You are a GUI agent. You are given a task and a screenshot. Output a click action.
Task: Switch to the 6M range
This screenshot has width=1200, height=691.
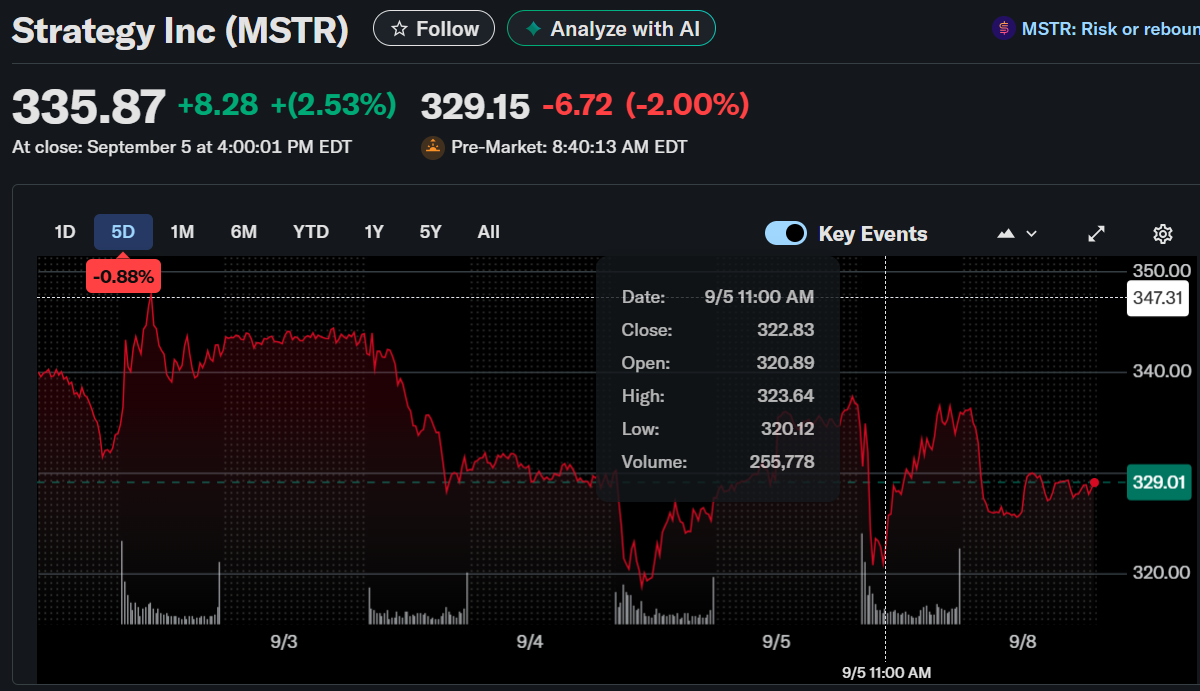click(x=244, y=232)
